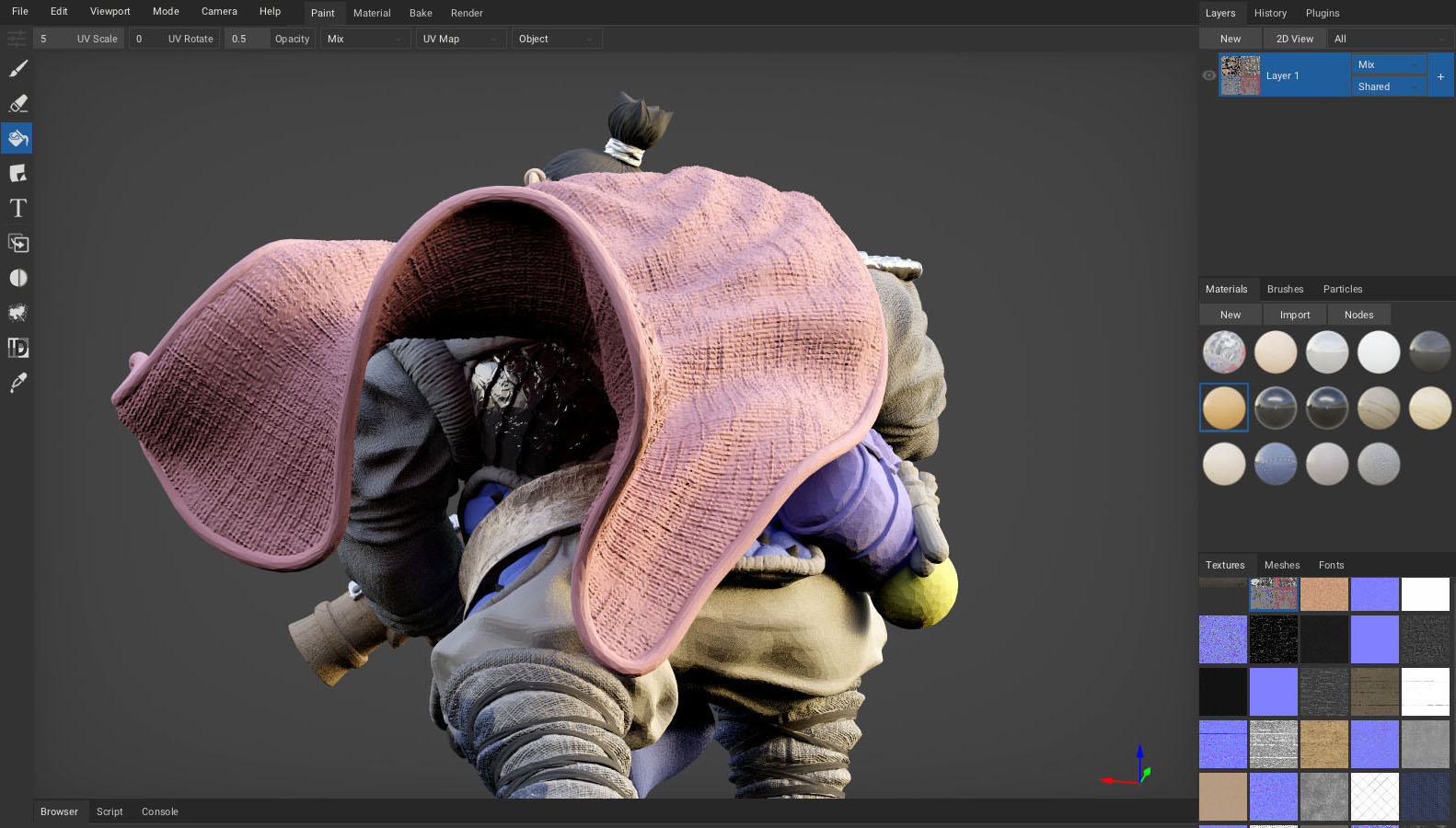Image resolution: width=1456 pixels, height=828 pixels.
Task: Click the Import materials button
Action: click(x=1294, y=315)
